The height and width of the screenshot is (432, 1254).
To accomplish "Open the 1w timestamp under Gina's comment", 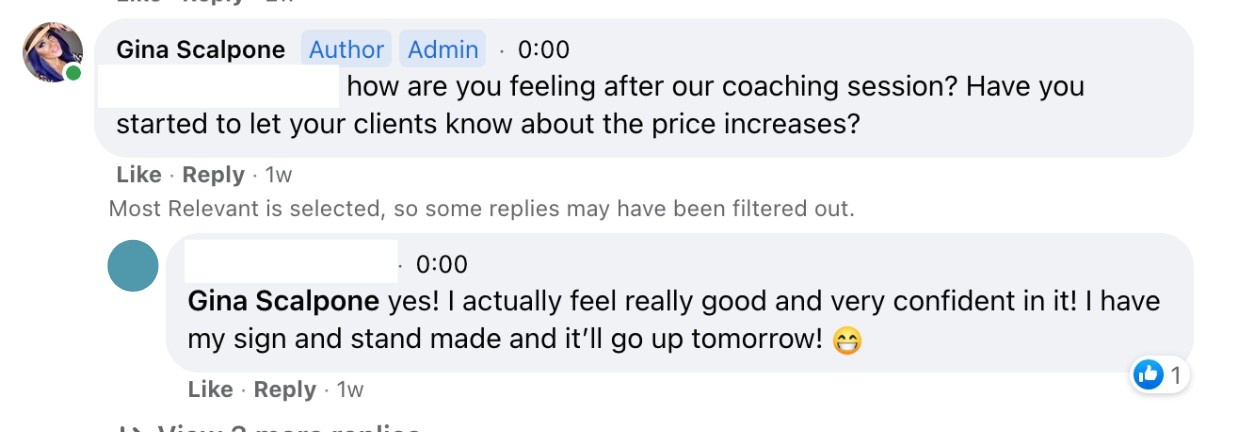I will (279, 175).
